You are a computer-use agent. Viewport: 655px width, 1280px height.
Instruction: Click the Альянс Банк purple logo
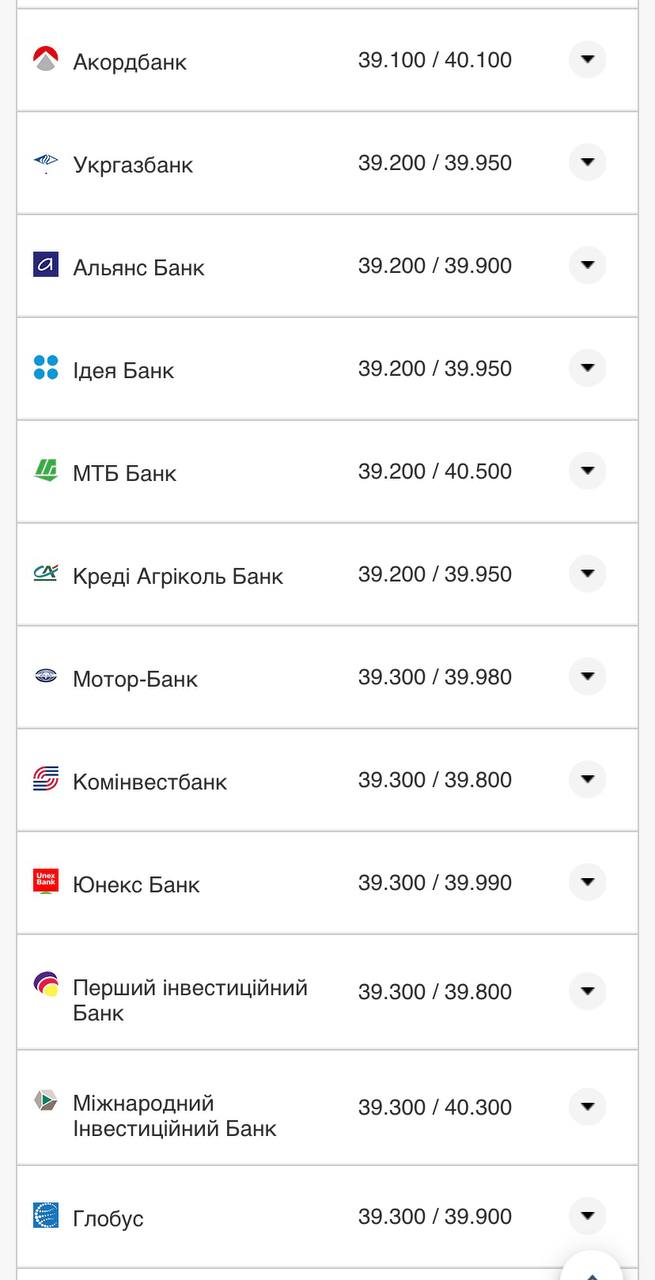[x=45, y=265]
